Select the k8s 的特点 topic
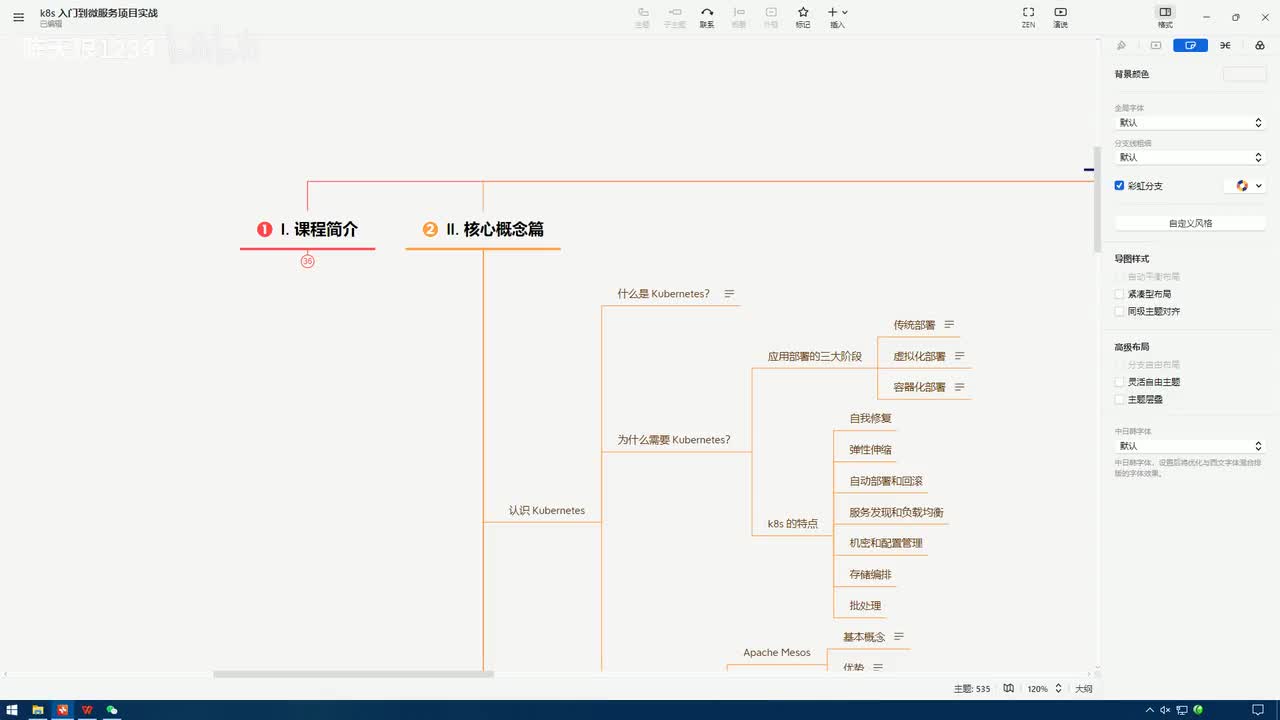 click(x=792, y=523)
